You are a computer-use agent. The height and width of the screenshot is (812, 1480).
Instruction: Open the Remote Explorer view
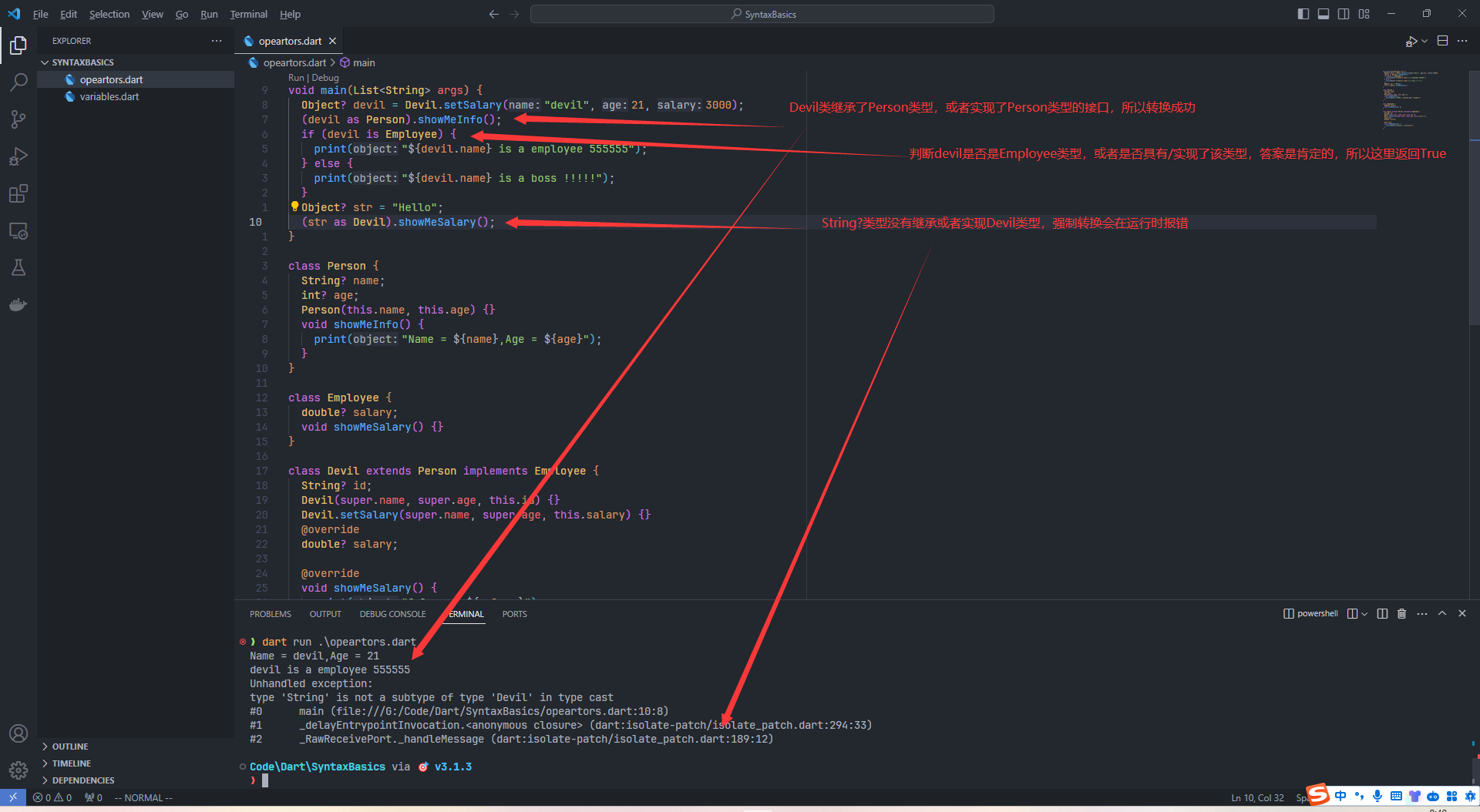coord(18,230)
